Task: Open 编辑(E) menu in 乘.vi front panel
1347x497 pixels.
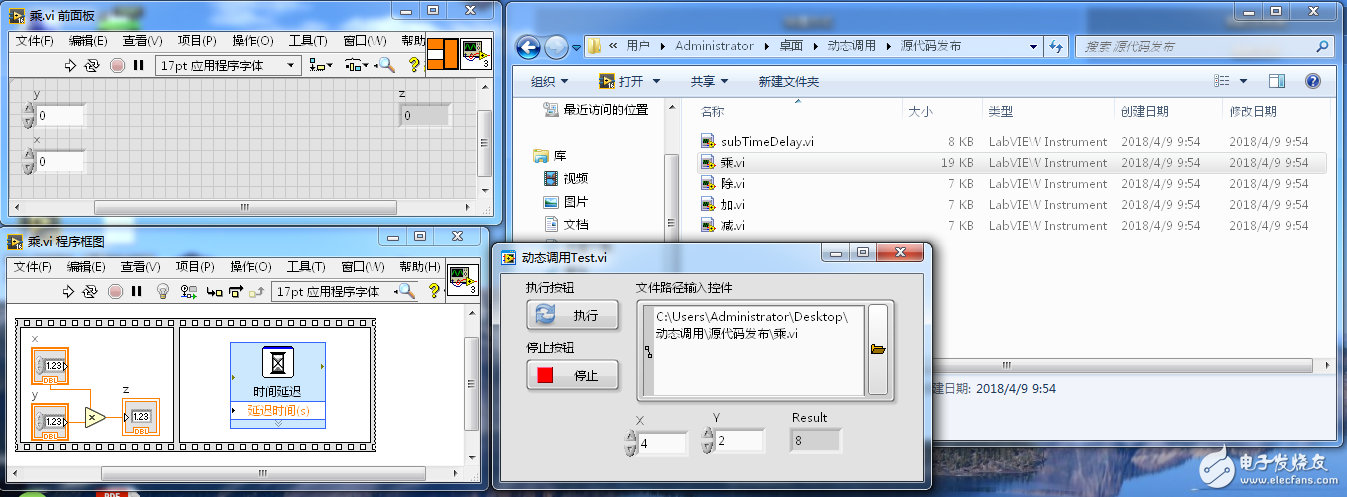Action: click(x=88, y=41)
